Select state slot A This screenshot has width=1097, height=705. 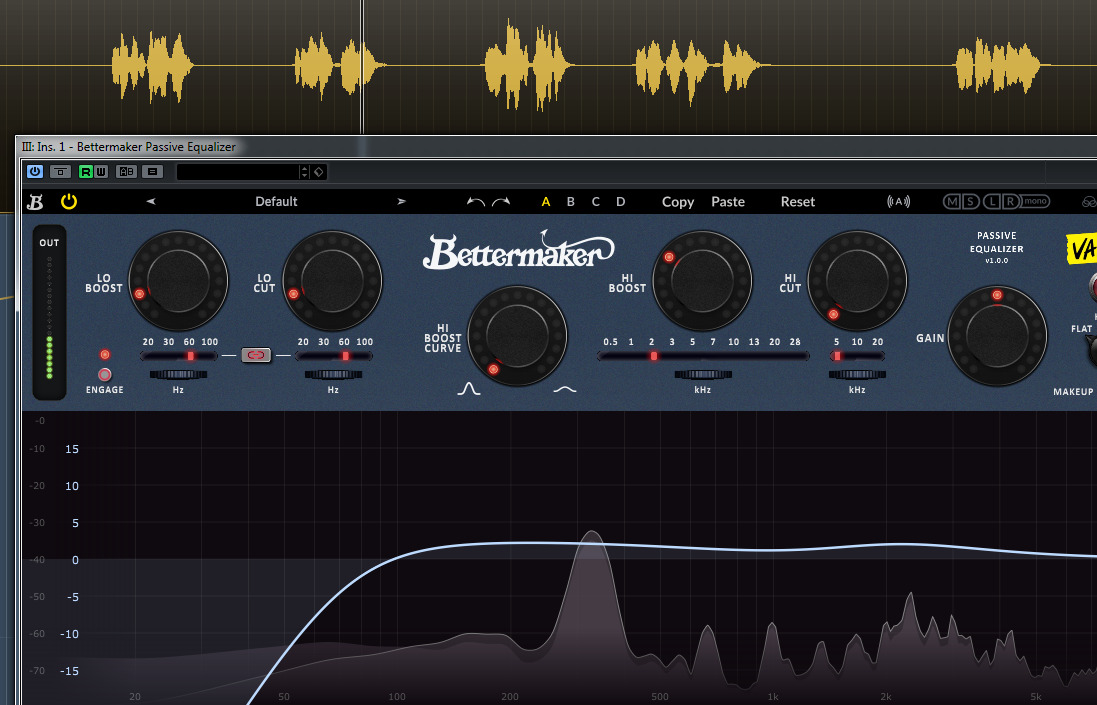point(546,201)
